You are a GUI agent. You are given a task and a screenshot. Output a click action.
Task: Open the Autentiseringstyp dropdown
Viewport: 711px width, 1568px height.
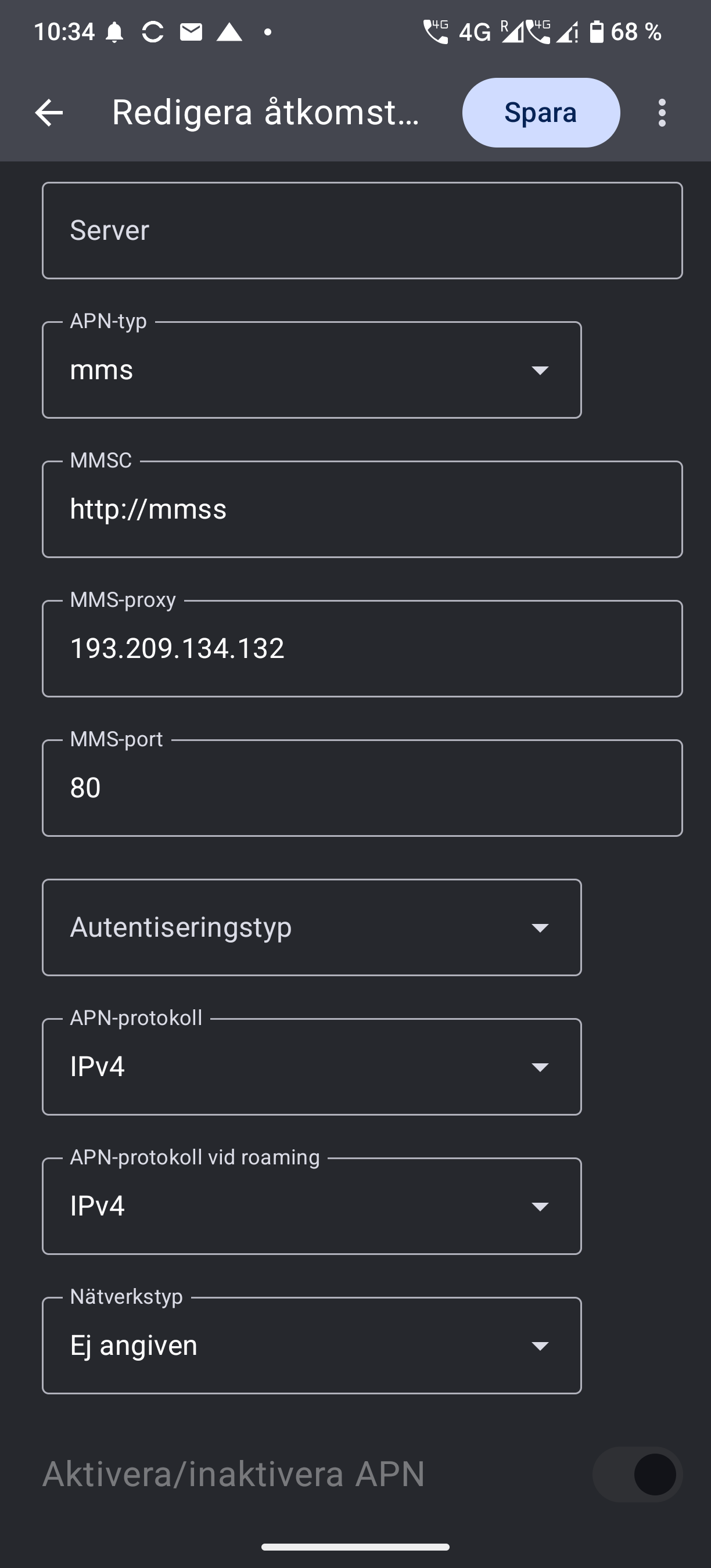tap(312, 927)
